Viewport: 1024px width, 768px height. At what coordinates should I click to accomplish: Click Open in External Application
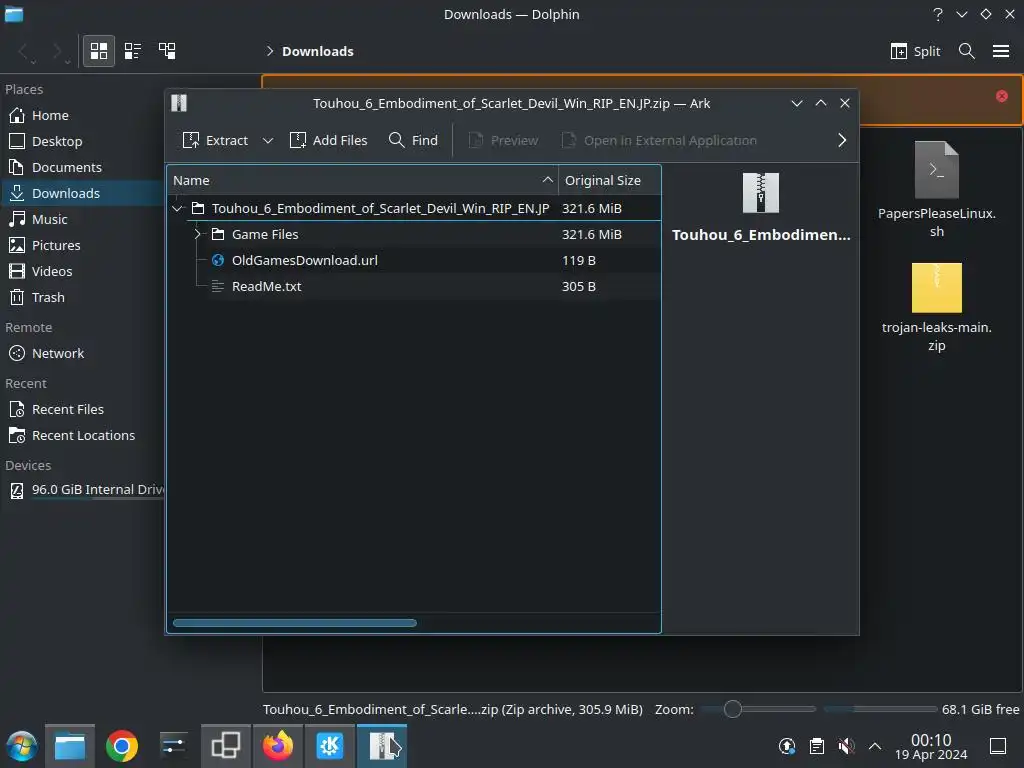[x=660, y=140]
